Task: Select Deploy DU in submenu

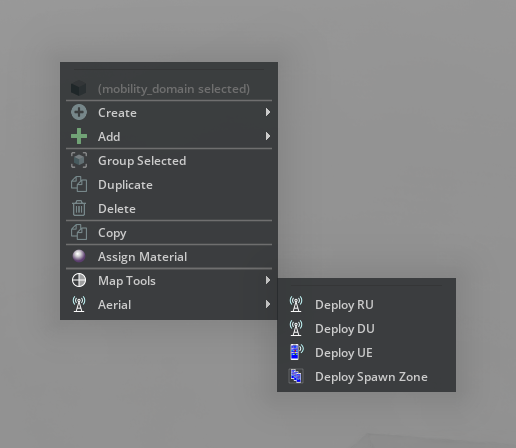Action: [366, 329]
